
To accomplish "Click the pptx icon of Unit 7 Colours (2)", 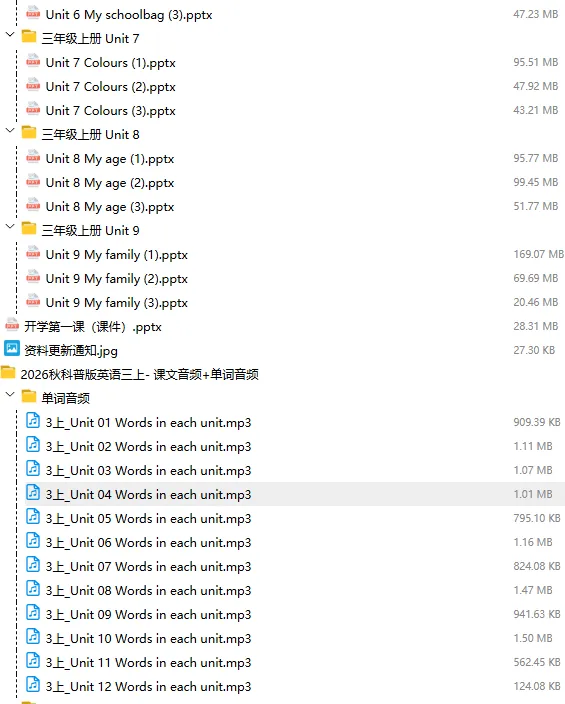I will coord(33,85).
